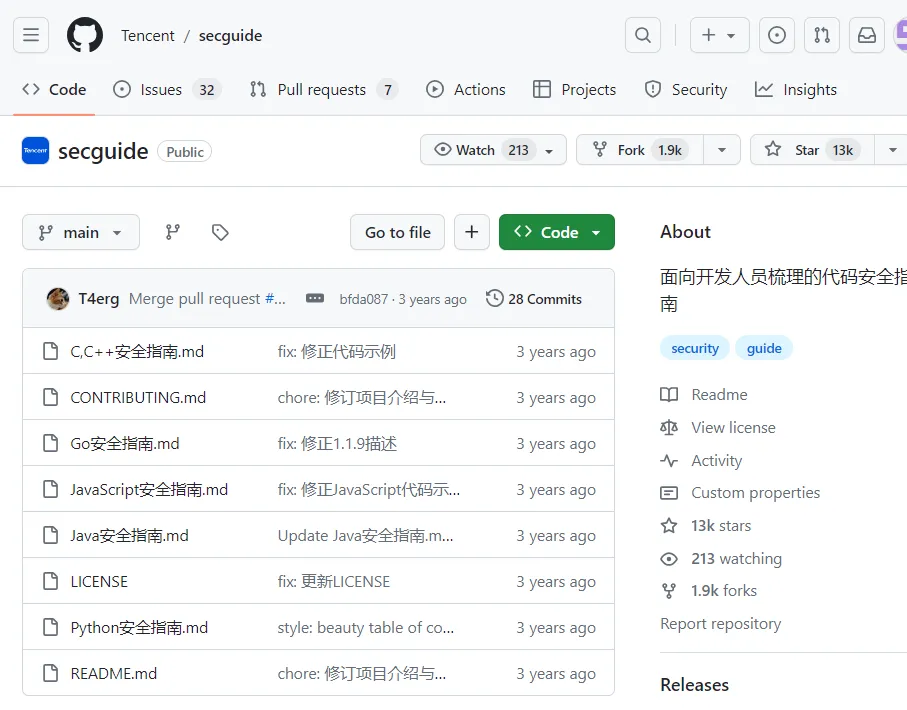This screenshot has height=710, width=907.
Task: Open the issues icon in header
Action: 777,35
